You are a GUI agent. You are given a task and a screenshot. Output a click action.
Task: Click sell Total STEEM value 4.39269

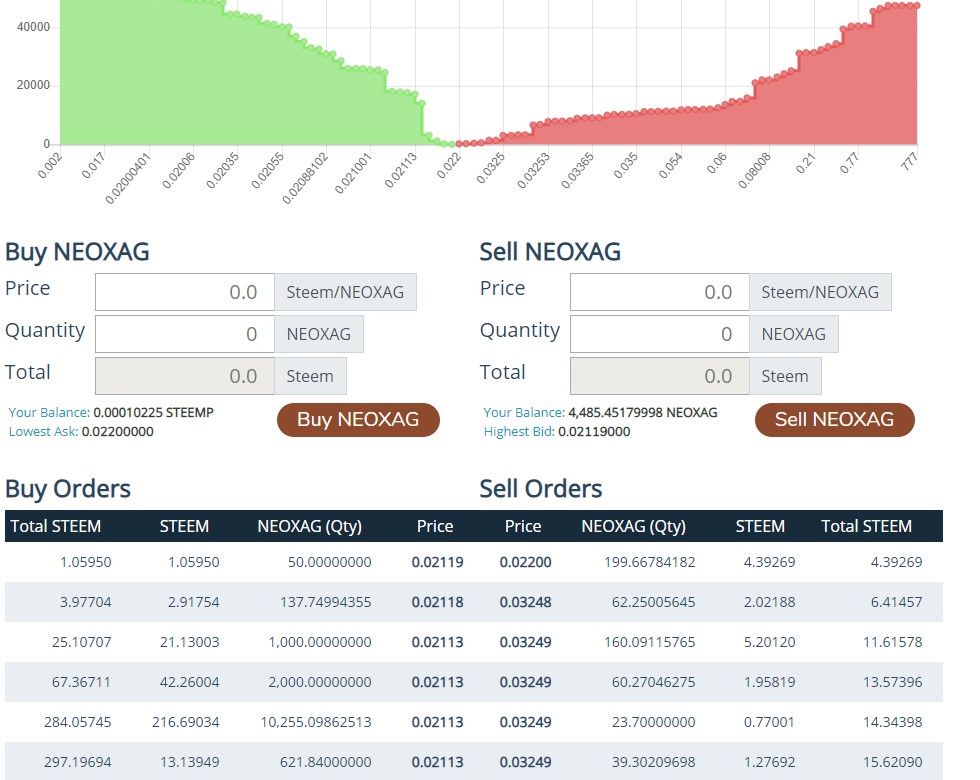click(x=896, y=562)
